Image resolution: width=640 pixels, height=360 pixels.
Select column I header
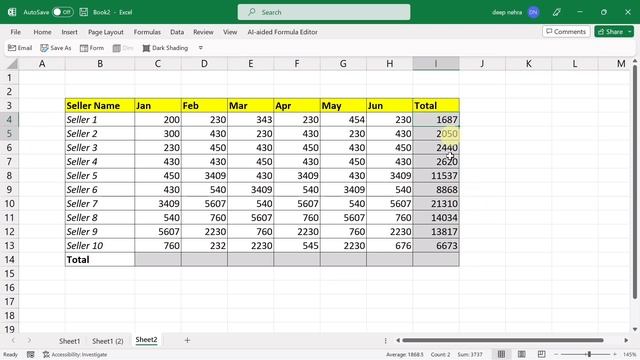436,64
